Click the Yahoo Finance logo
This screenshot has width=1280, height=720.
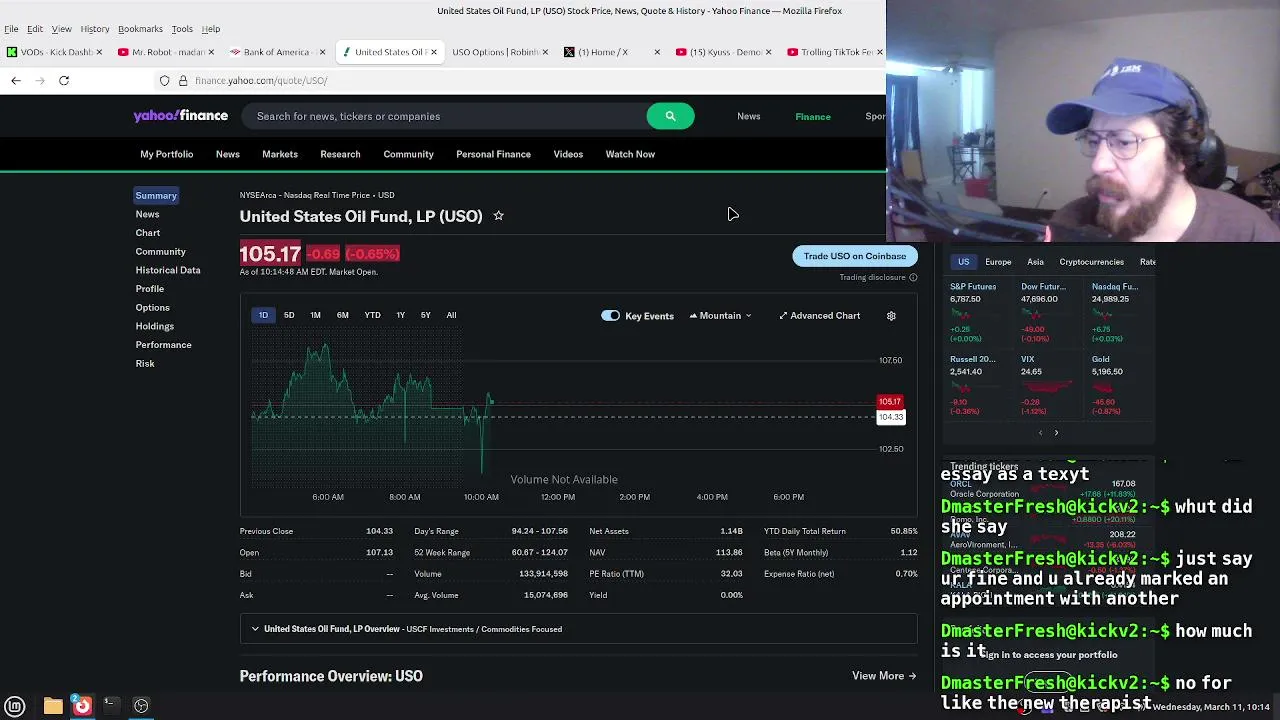pyautogui.click(x=181, y=116)
